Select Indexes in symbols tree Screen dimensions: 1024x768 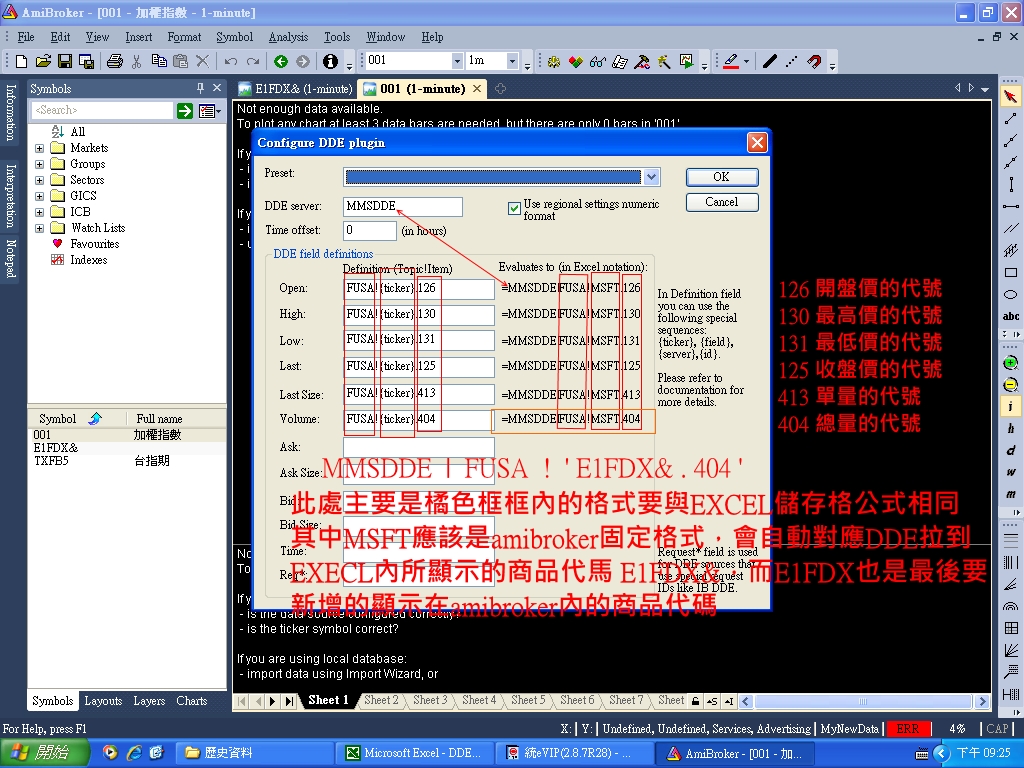pyautogui.click(x=89, y=260)
